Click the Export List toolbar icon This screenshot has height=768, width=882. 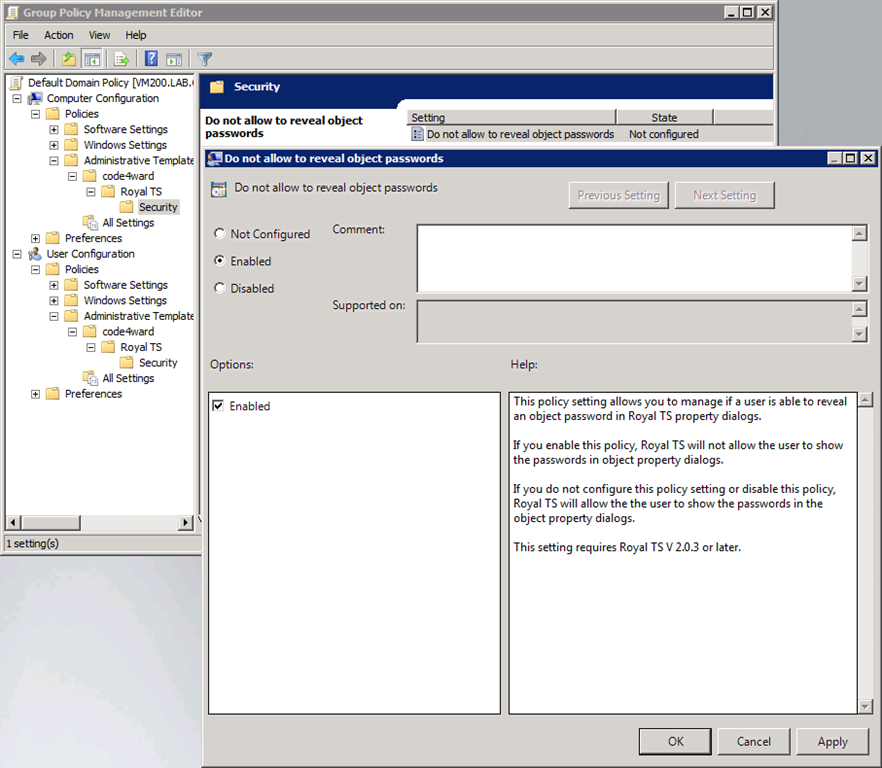tap(122, 59)
